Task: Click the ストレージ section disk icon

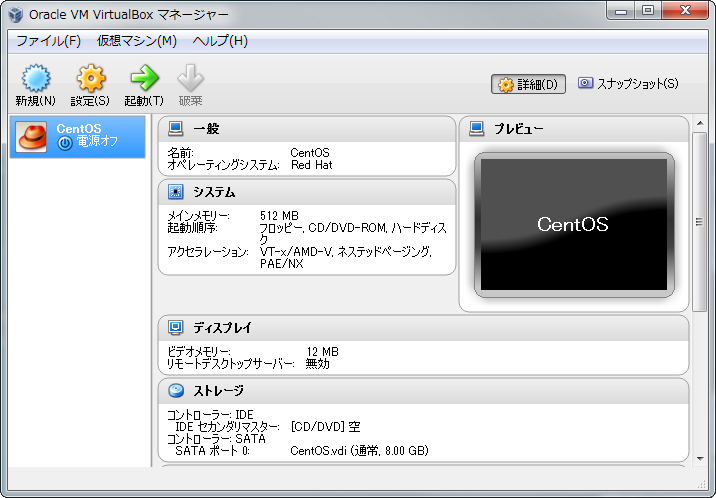Action: 176,390
